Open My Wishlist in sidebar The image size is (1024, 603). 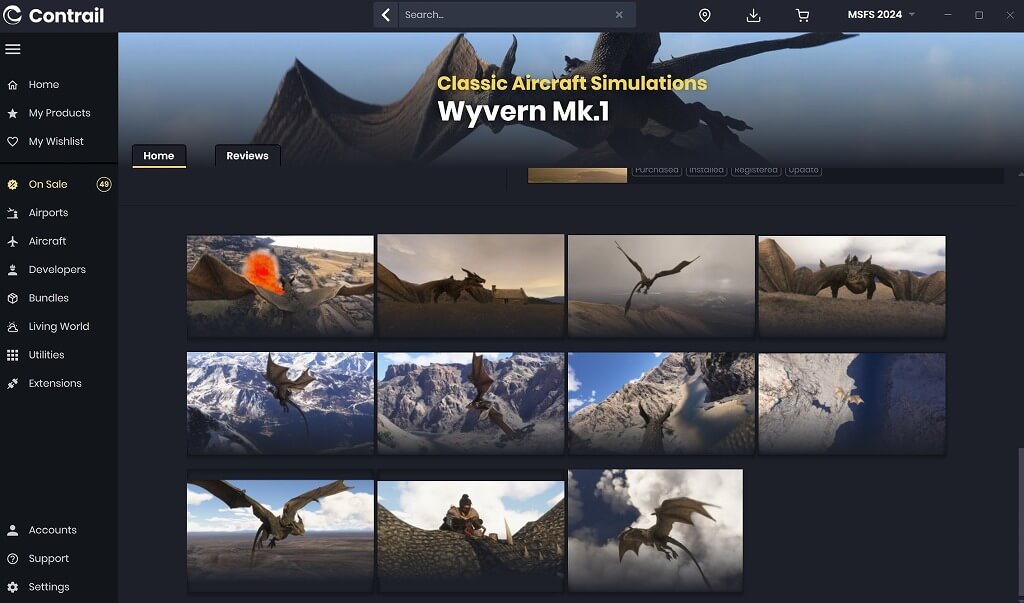56,142
